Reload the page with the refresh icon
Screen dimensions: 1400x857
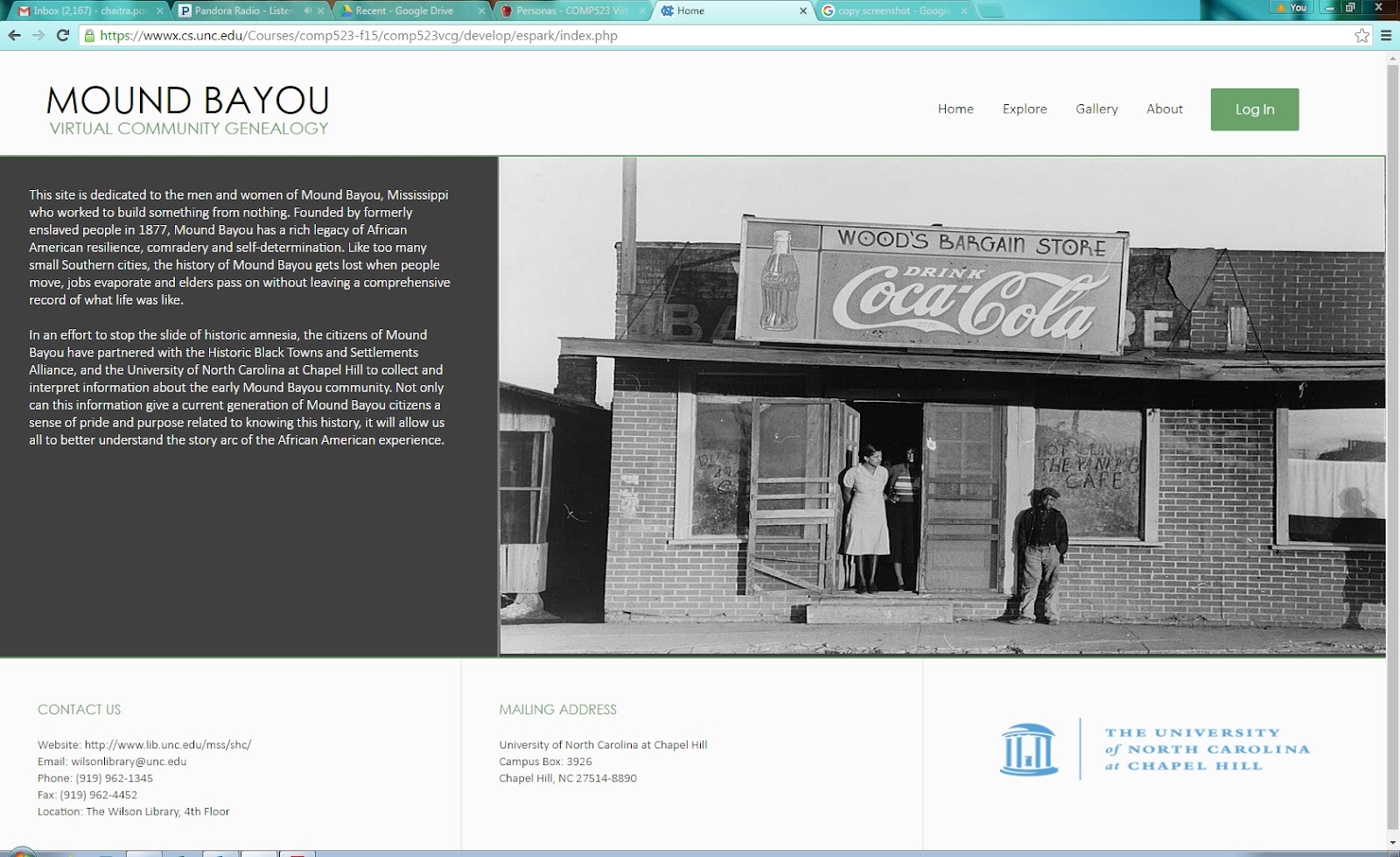[63, 36]
